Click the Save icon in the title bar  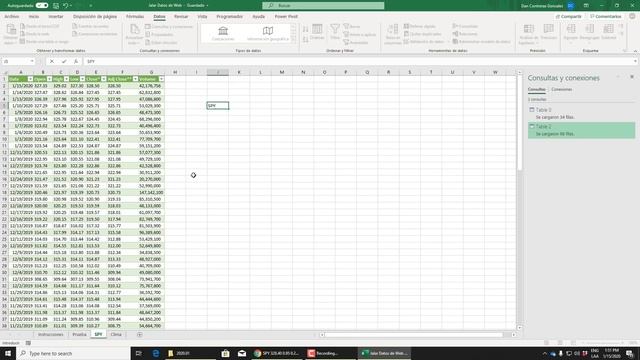click(x=56, y=6)
